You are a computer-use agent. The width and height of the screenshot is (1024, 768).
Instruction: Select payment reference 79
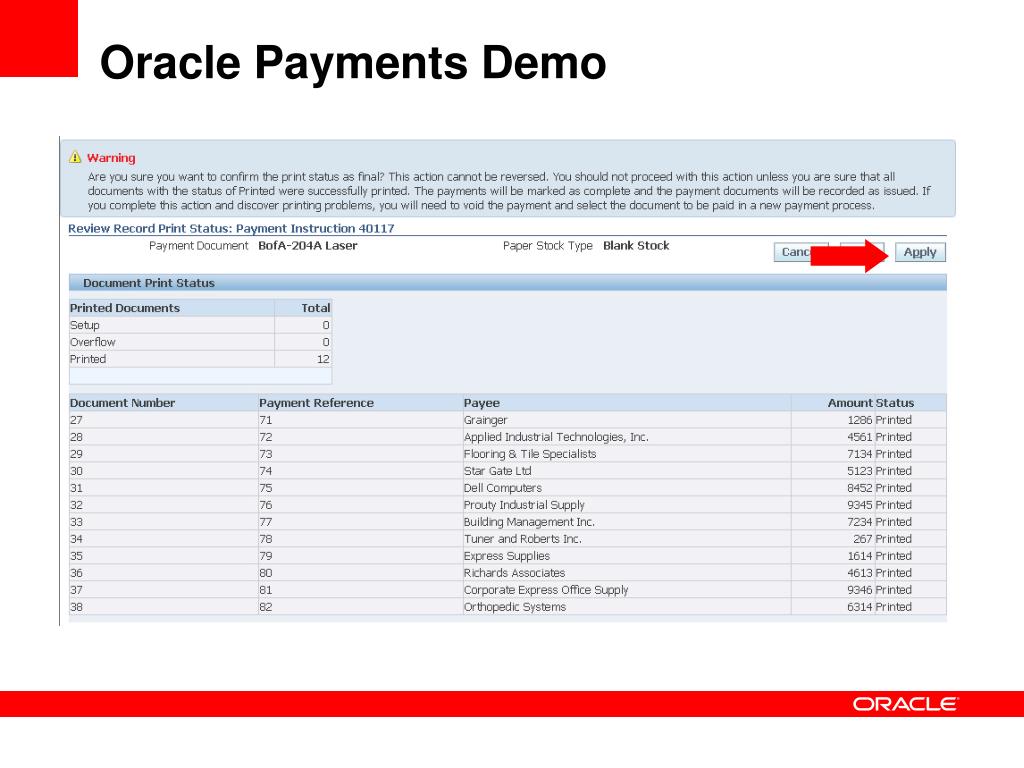point(266,556)
